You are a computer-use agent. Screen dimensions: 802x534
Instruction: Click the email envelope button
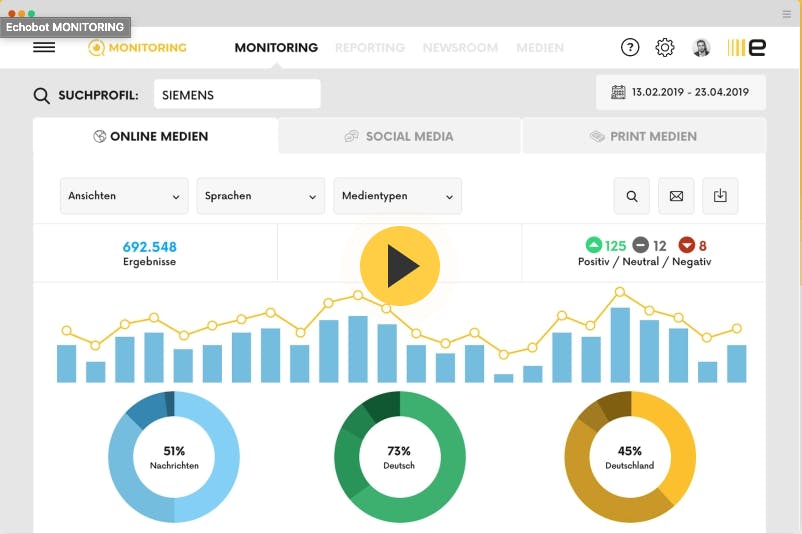tap(676, 196)
